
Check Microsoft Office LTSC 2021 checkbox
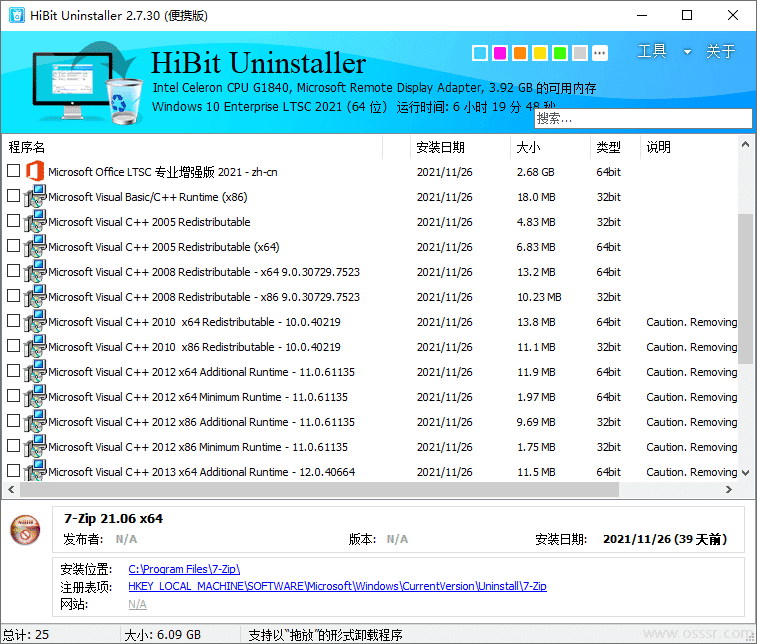tap(14, 170)
